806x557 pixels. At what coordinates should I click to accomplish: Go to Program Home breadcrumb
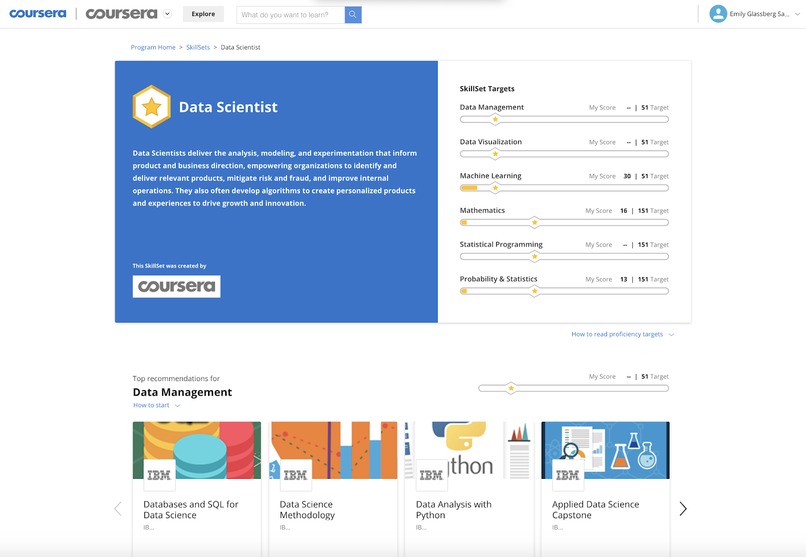pyautogui.click(x=153, y=47)
